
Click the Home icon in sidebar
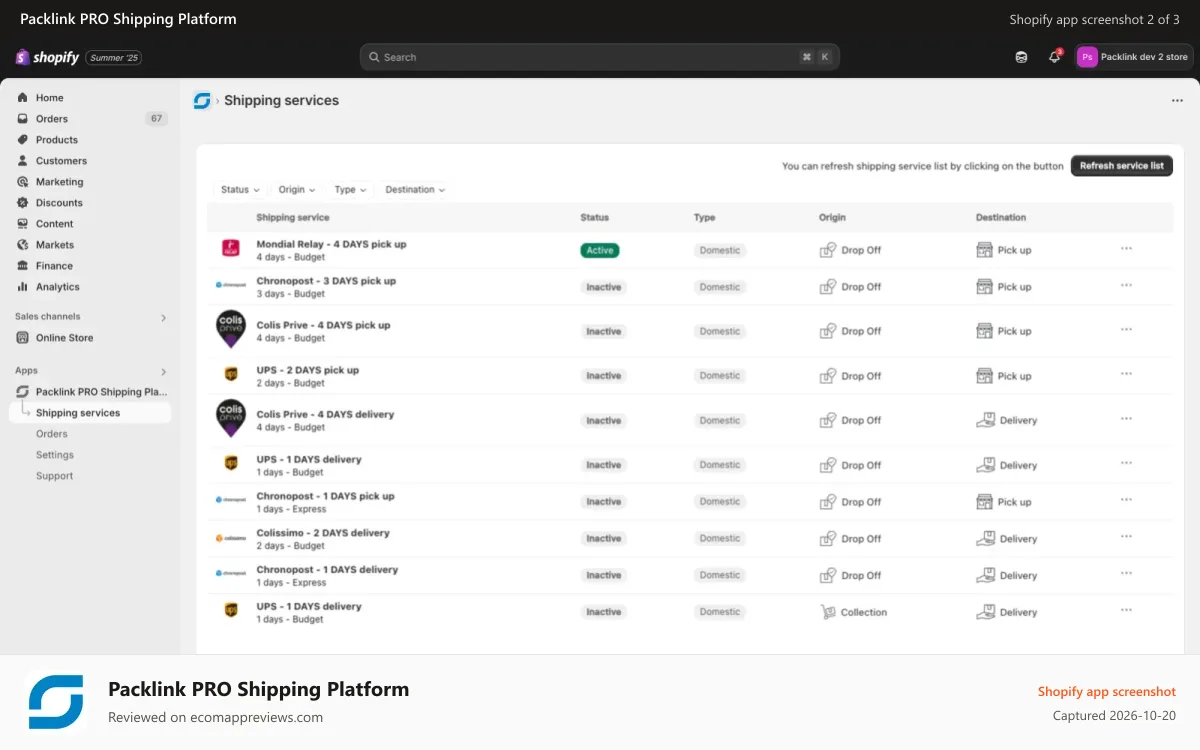click(x=23, y=98)
